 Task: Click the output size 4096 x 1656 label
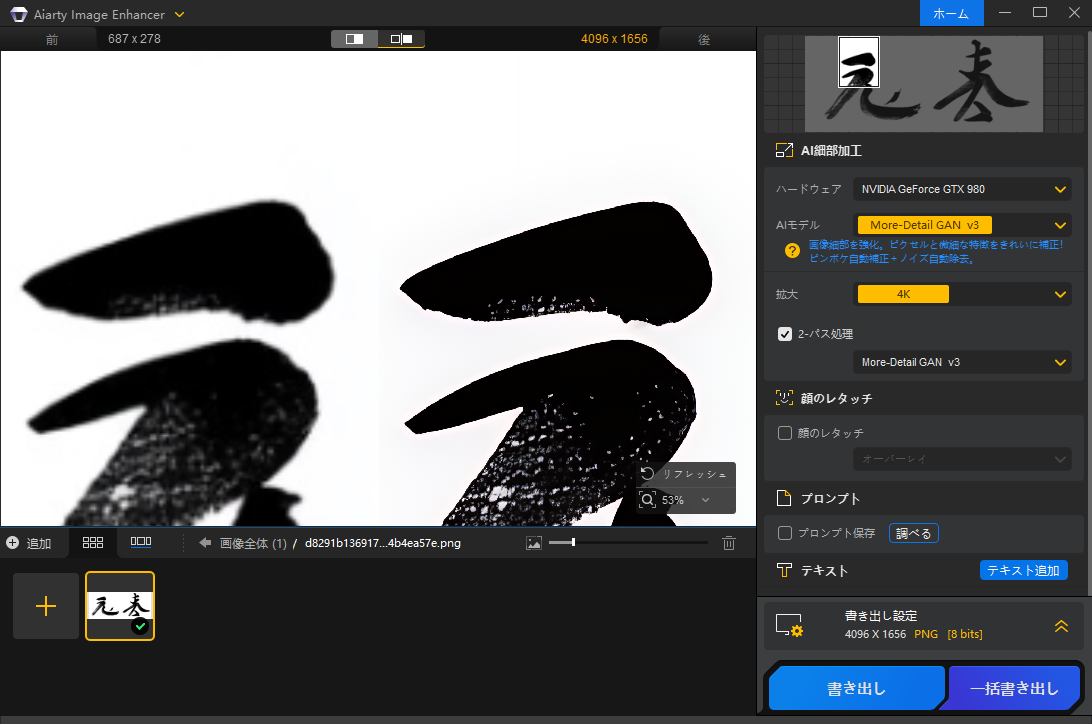pos(614,39)
